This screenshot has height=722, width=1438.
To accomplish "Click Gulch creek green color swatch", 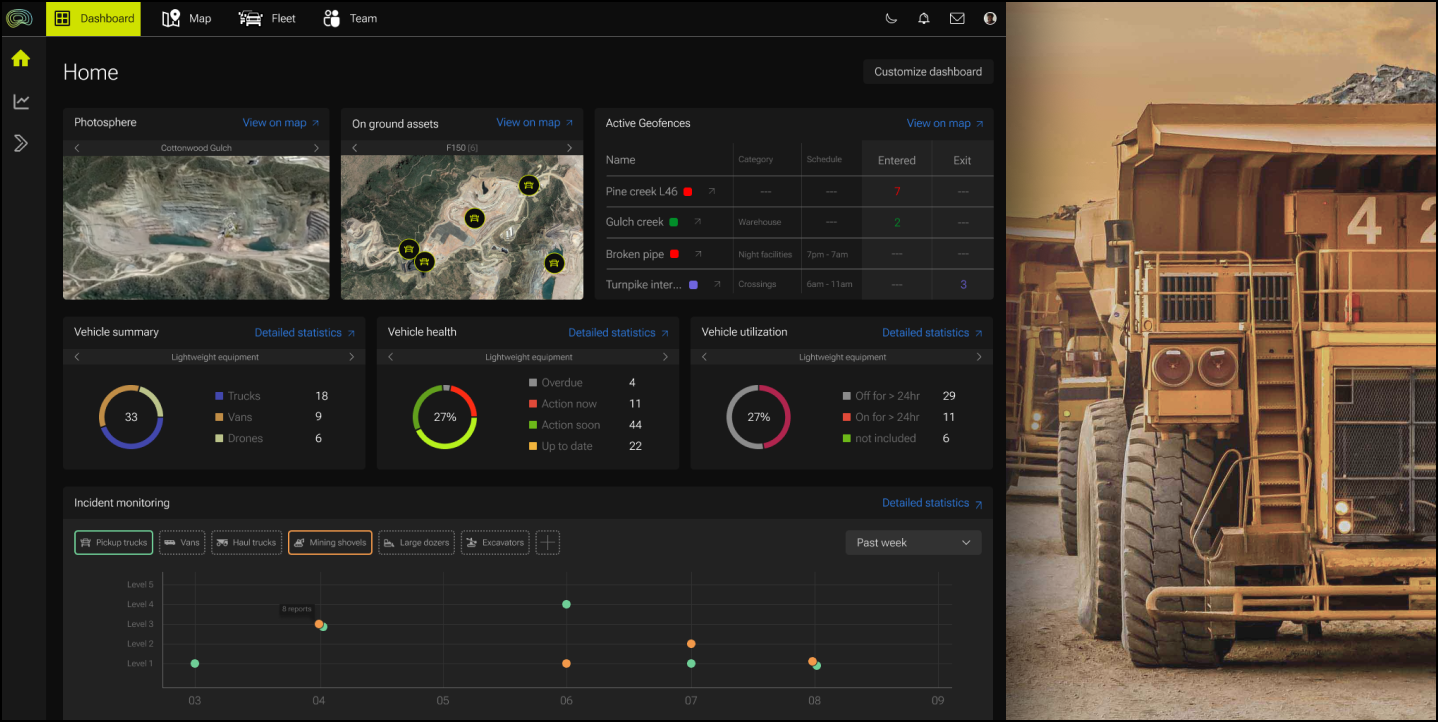I will click(674, 222).
